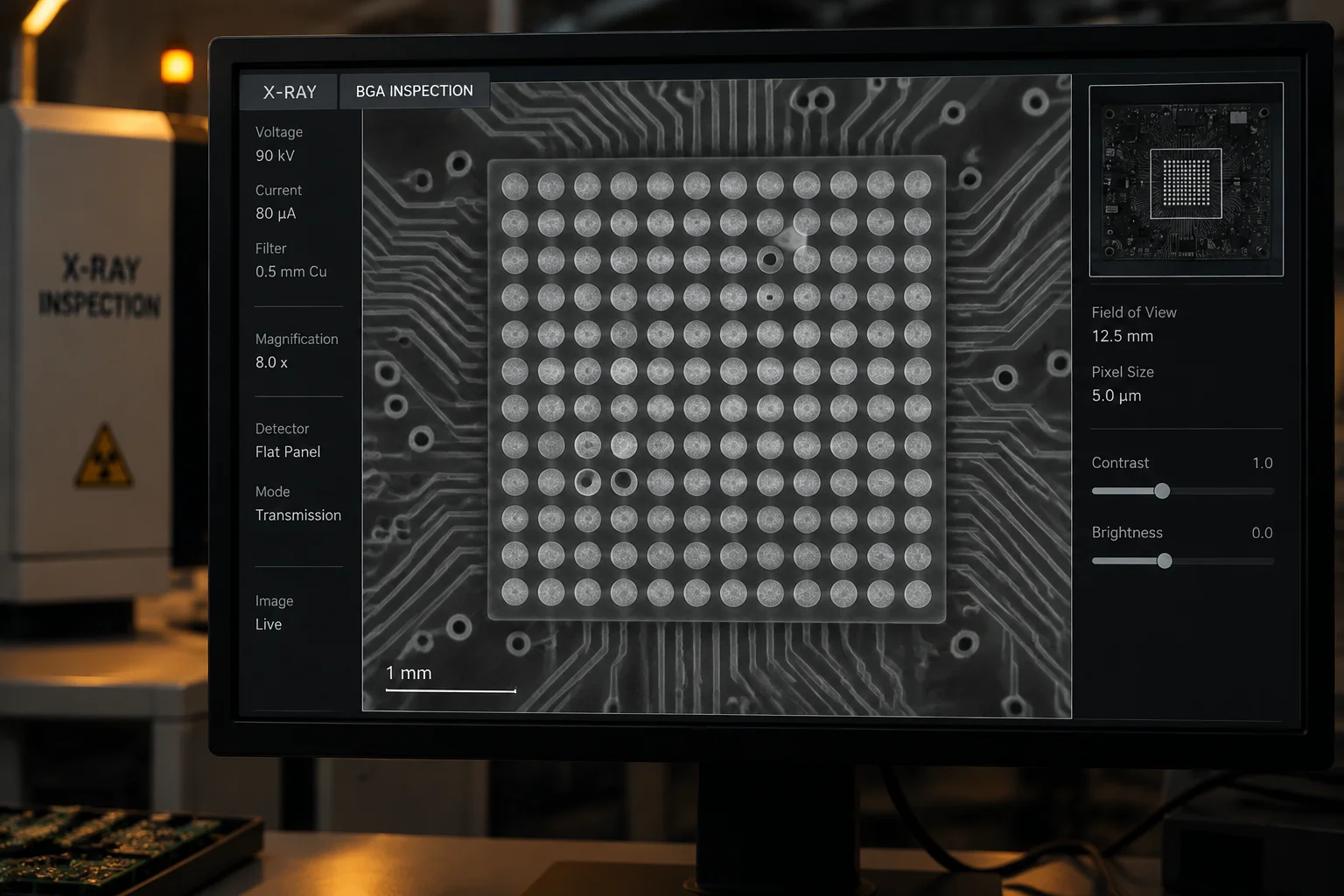The image size is (1344, 896).
Task: Click the Live image status
Action: tap(269, 625)
